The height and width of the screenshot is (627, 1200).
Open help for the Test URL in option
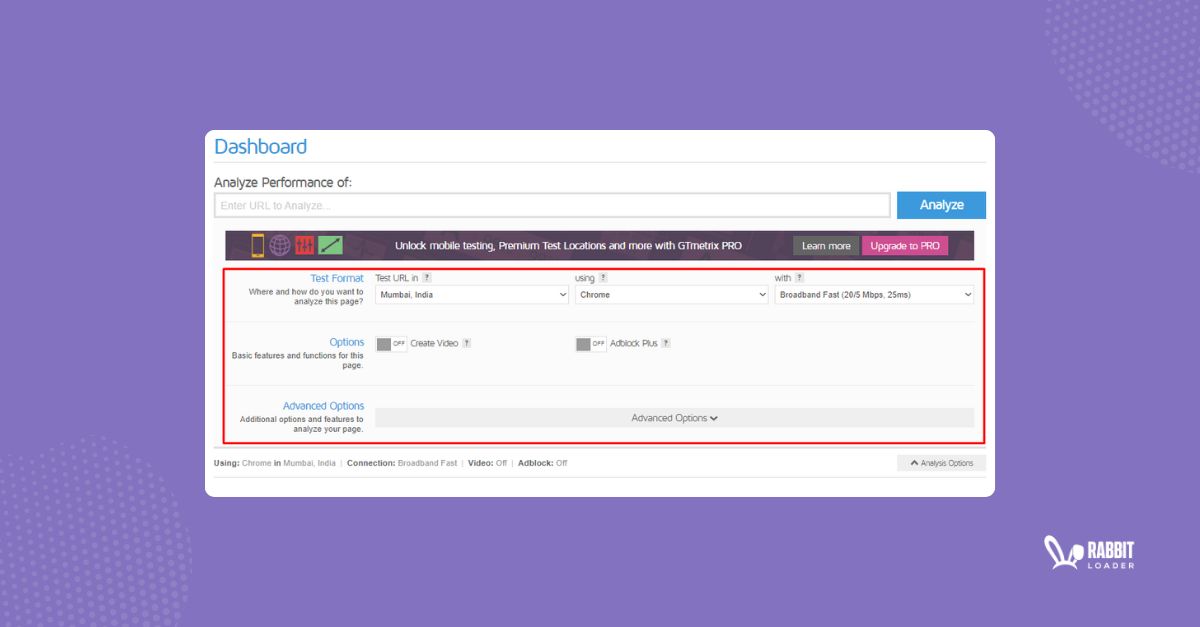click(427, 278)
